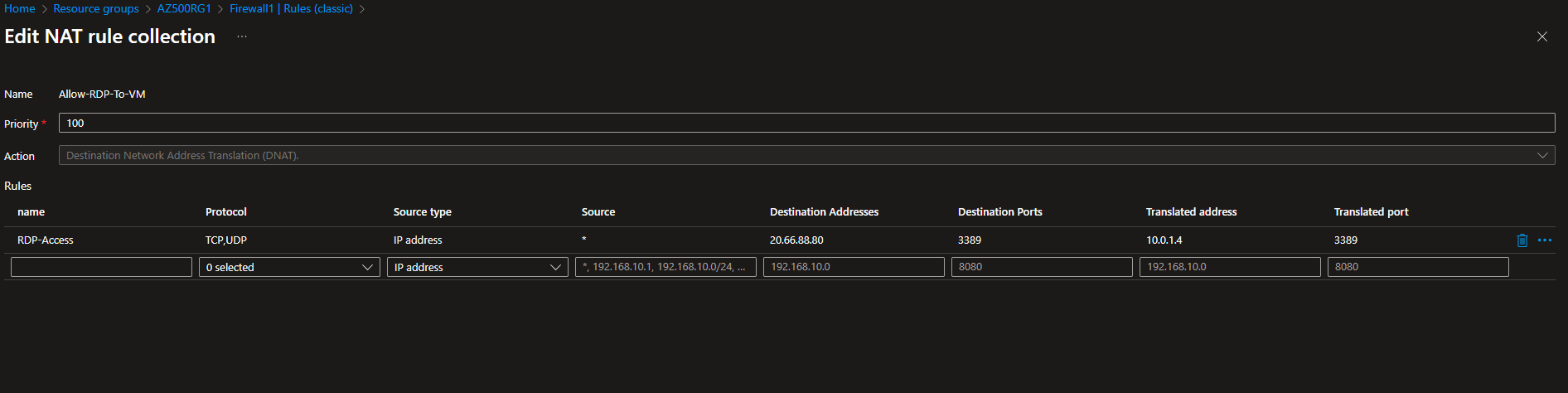Click the new rule Translated address field
Screen dimensions: 1568x393
(1230, 267)
